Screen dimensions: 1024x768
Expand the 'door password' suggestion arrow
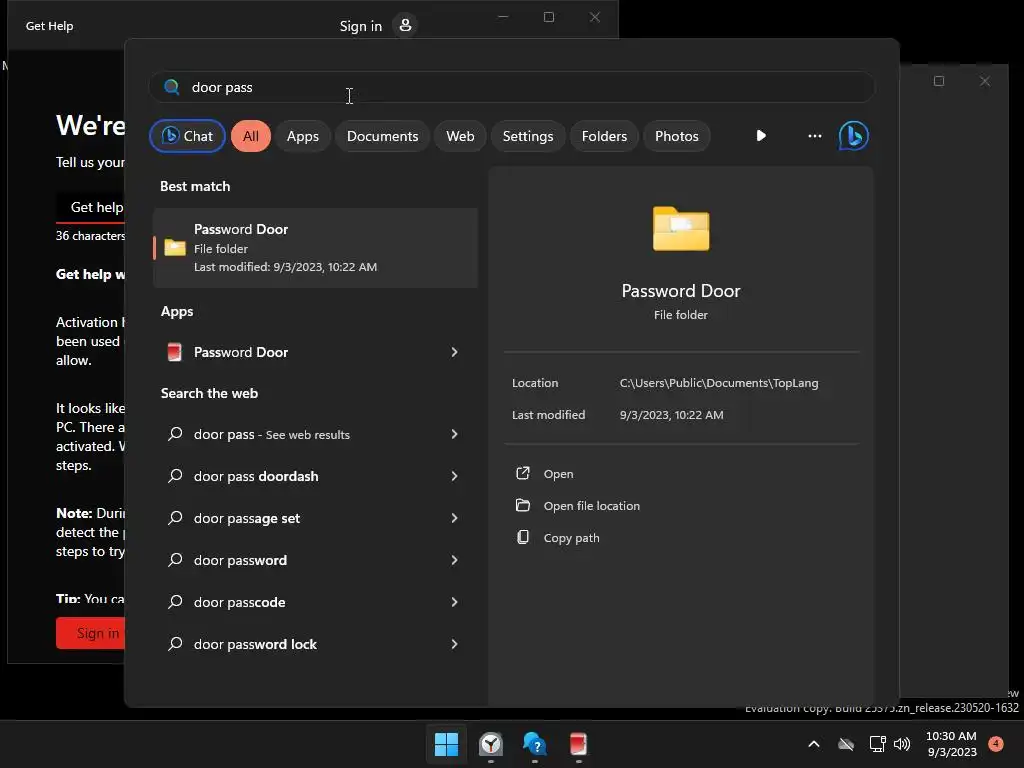point(454,560)
